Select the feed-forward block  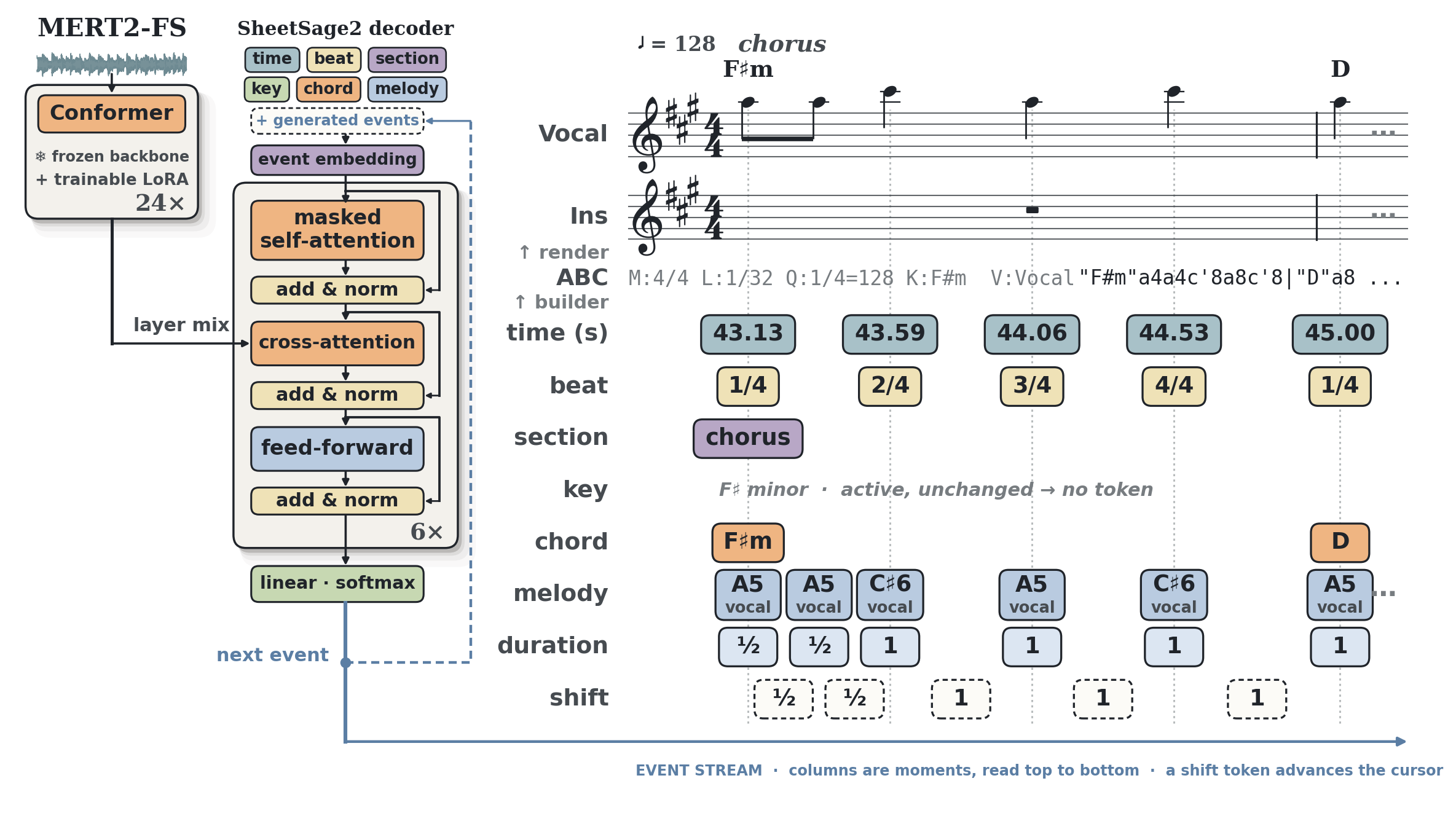337,449
